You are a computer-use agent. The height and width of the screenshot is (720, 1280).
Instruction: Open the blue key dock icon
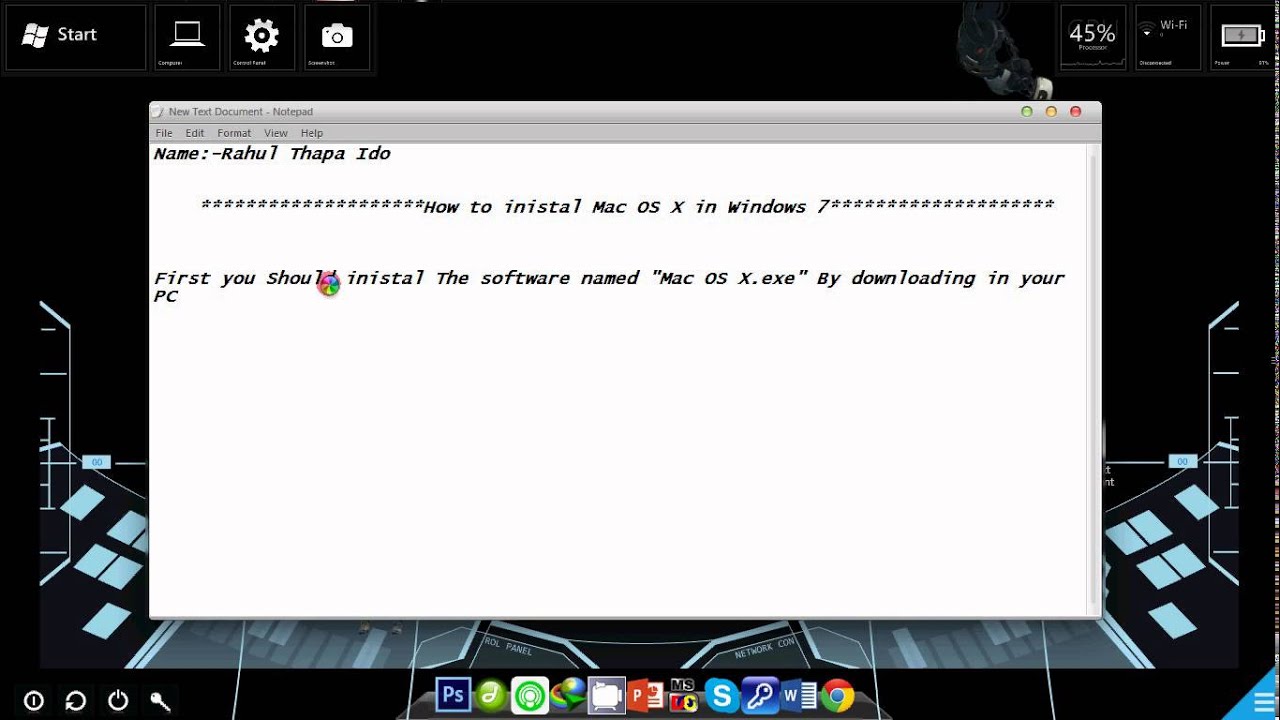(x=760, y=694)
